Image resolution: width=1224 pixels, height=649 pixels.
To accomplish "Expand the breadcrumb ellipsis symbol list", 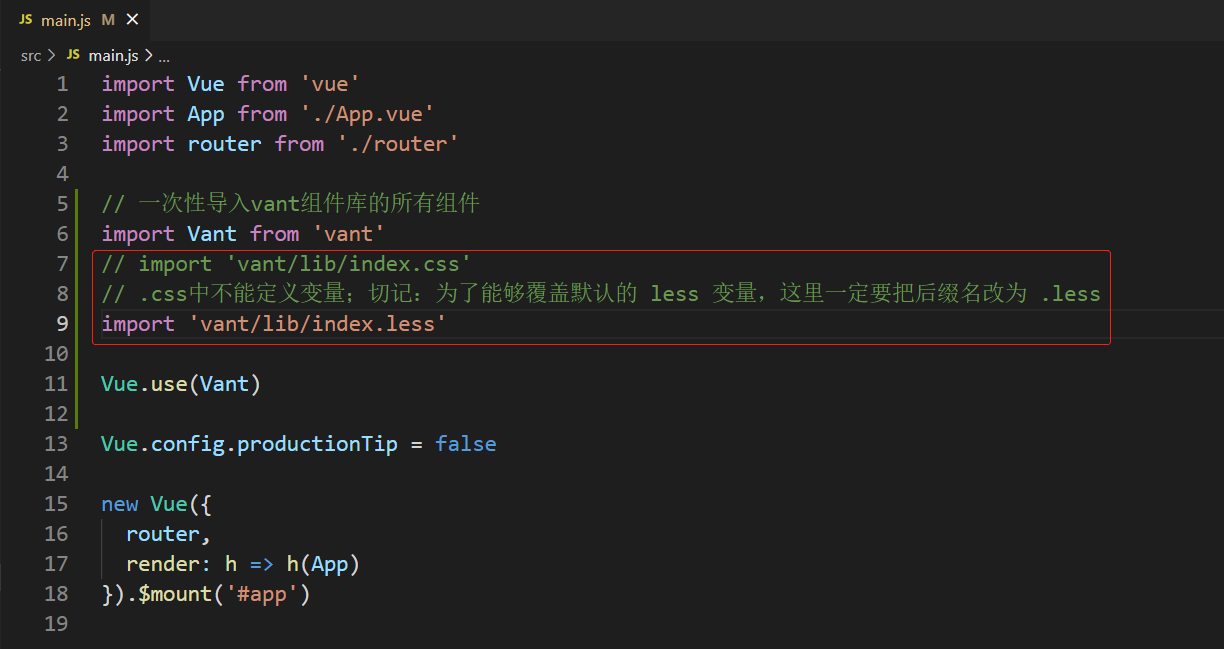I will point(164,56).
